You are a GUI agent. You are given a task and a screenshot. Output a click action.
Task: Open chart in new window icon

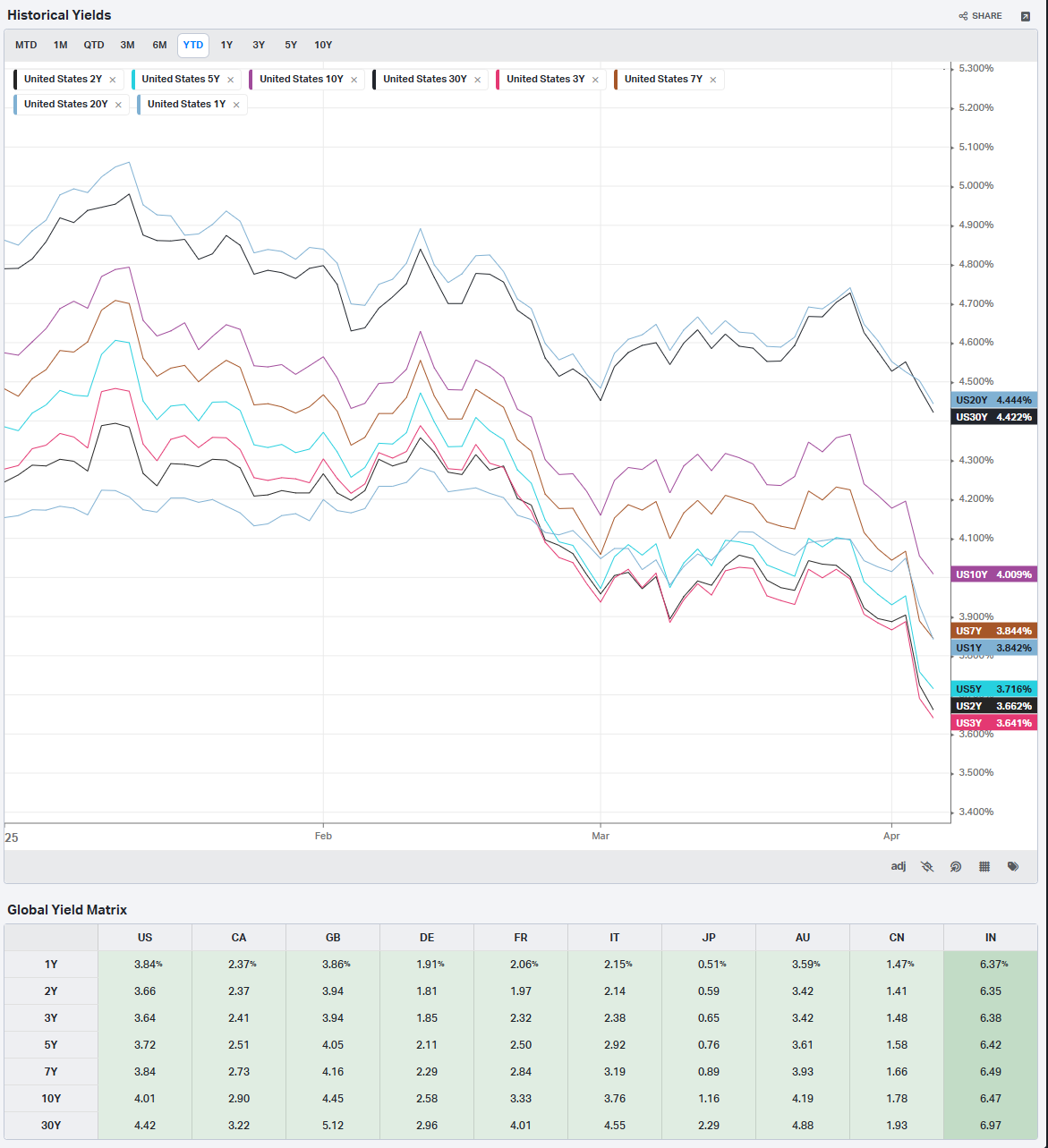[1026, 16]
